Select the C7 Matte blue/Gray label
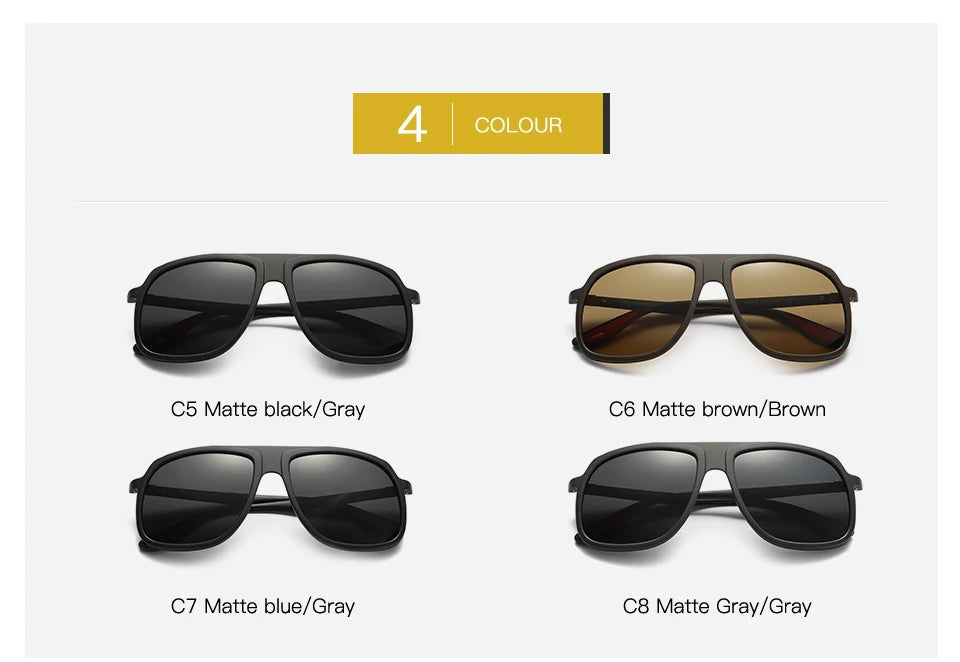Viewport: 960px width, 662px height. point(263,606)
